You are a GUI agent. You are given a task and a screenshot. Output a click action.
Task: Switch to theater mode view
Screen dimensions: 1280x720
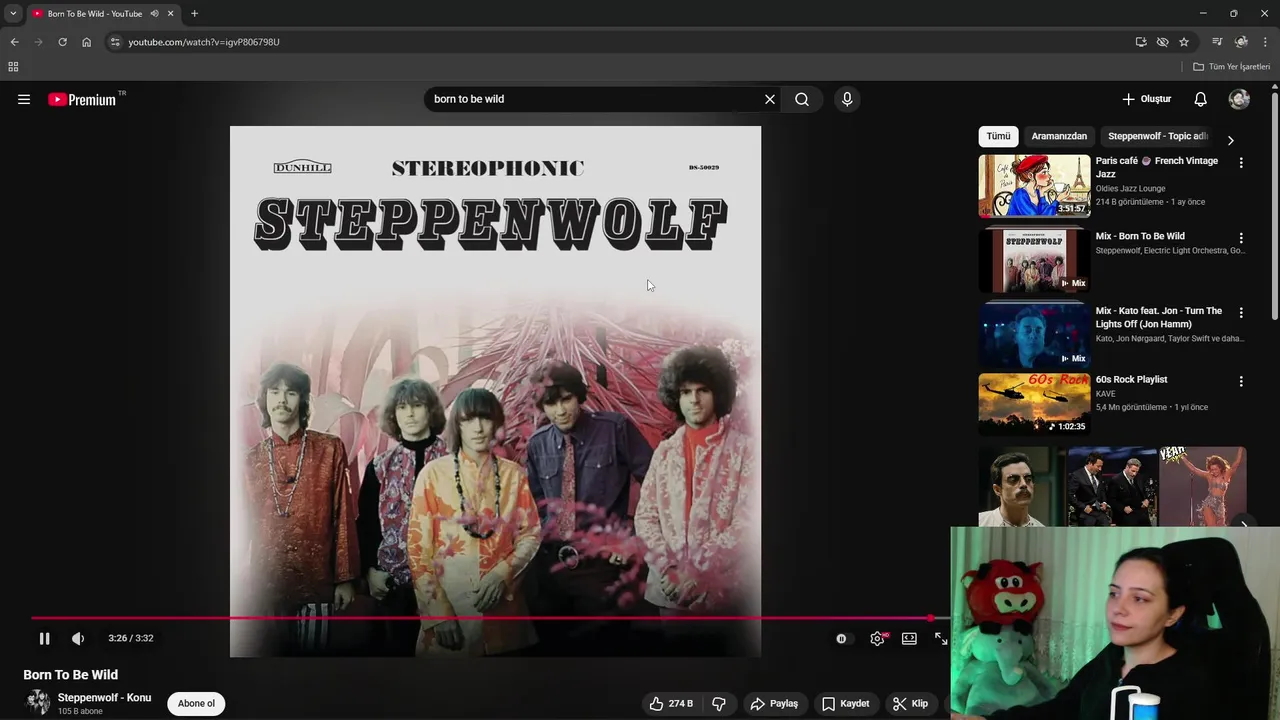(909, 638)
